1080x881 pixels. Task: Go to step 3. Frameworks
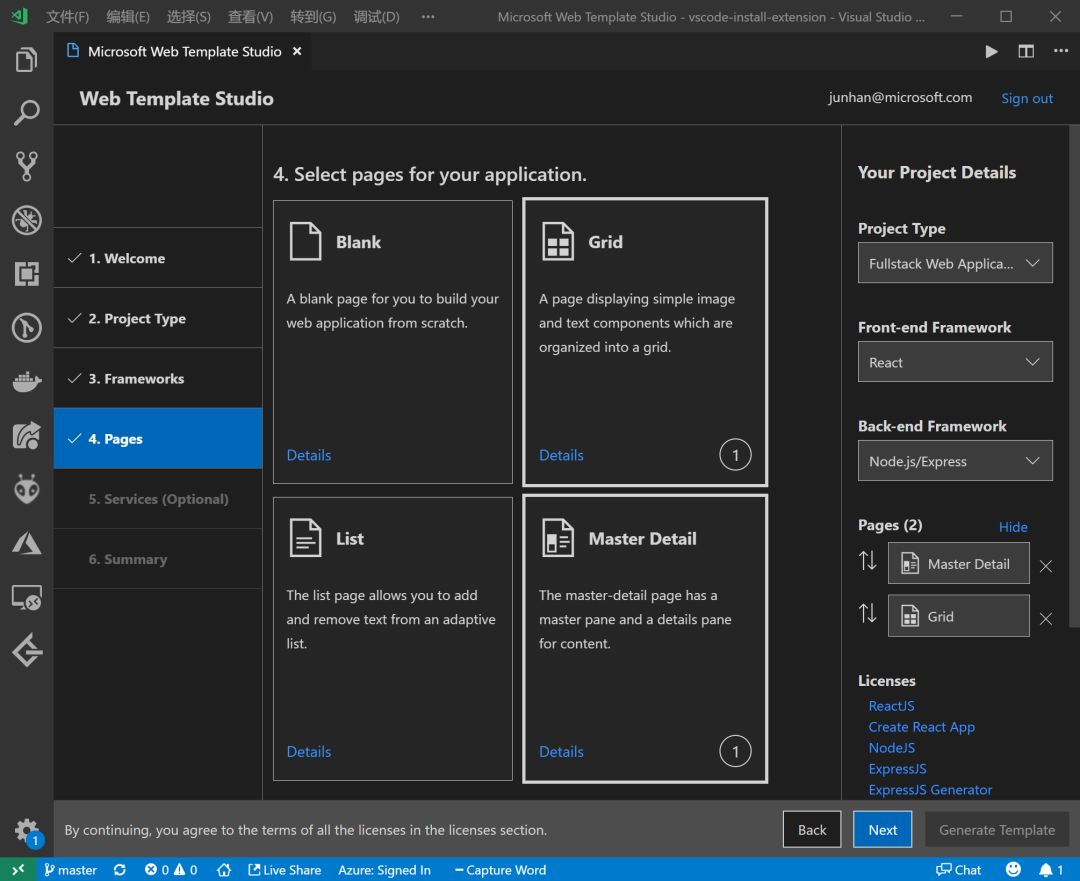[158, 378]
